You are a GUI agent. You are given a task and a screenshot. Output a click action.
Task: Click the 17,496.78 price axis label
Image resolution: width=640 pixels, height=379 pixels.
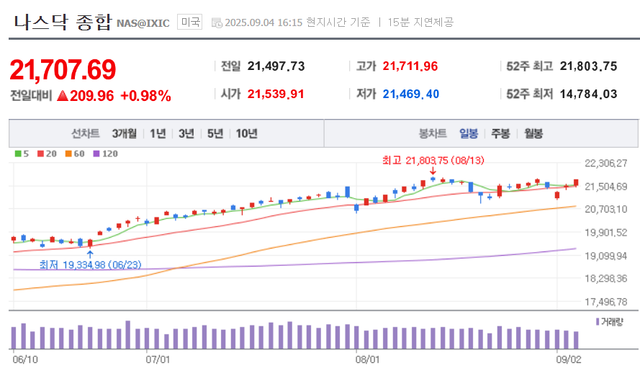(606, 302)
